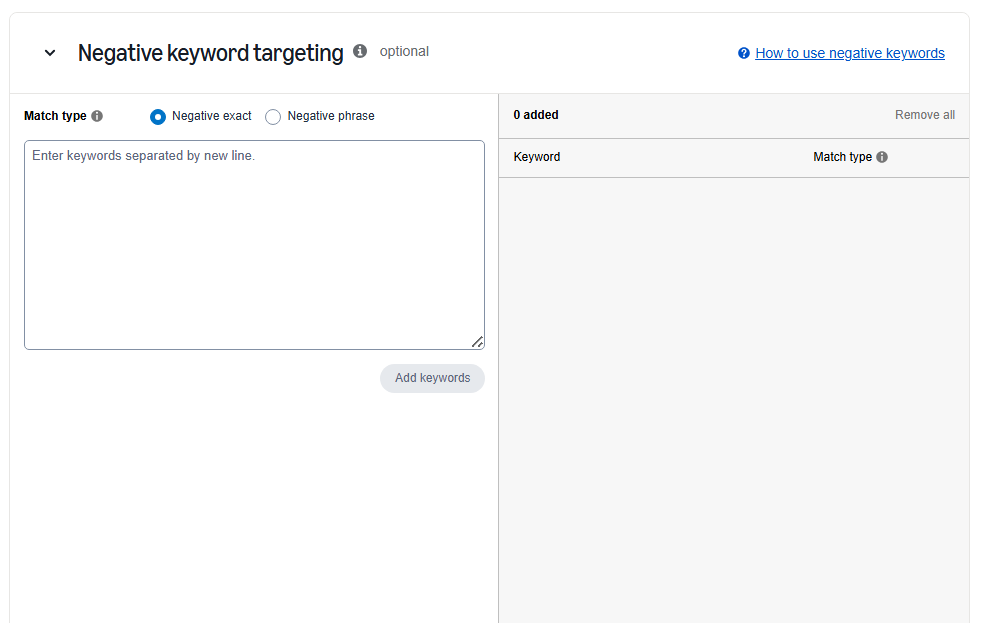Click the Negative keyword targeting heading
The image size is (981, 623).
[x=211, y=53]
